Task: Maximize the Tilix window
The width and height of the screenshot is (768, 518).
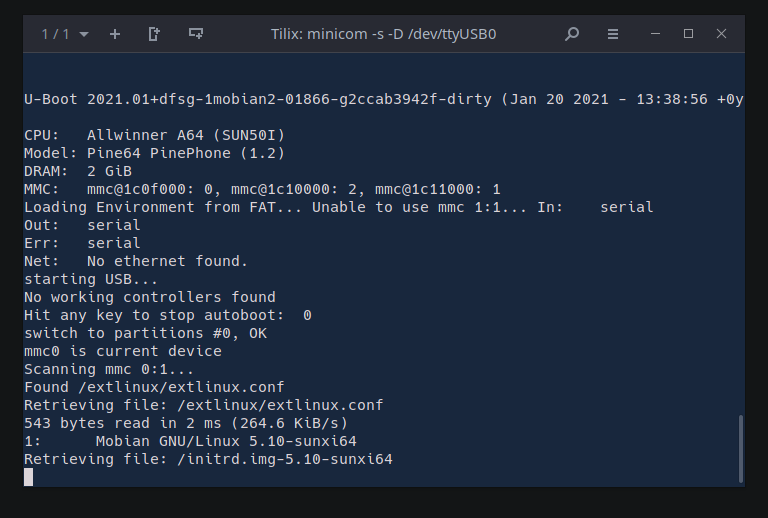Action: [x=688, y=34]
